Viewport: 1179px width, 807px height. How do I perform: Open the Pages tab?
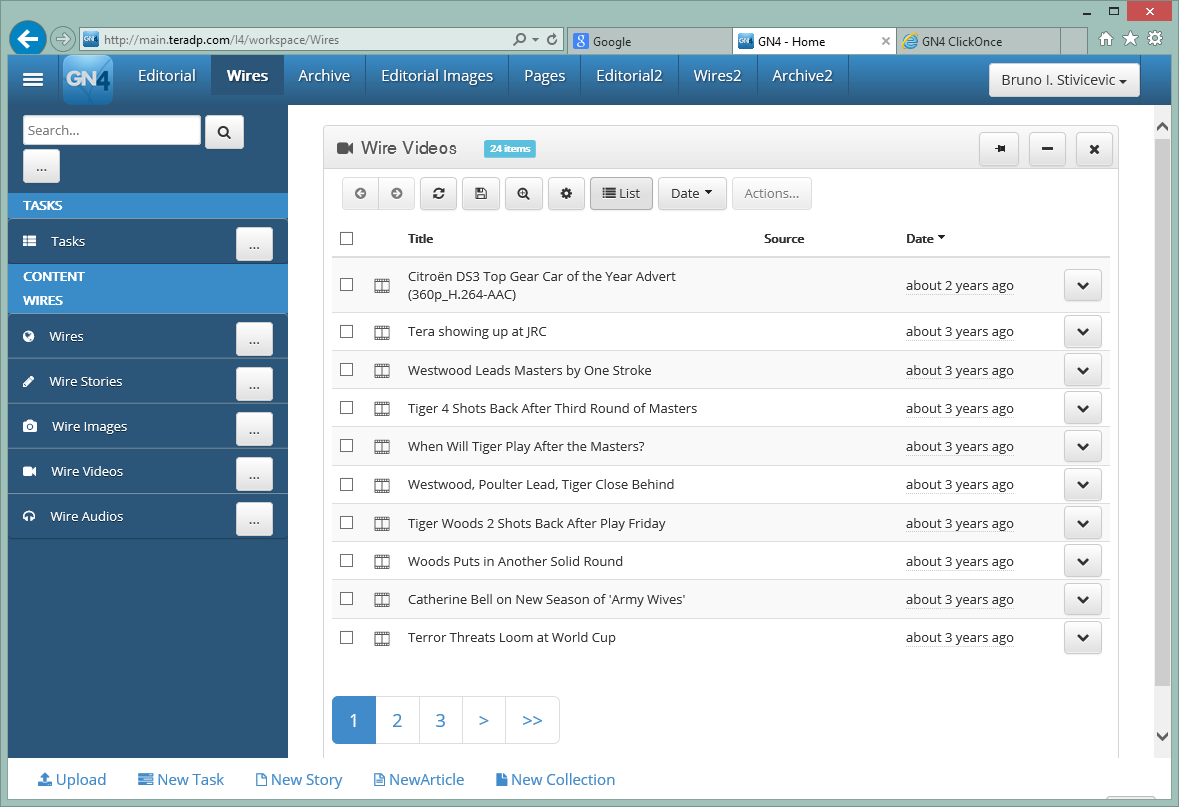544,76
